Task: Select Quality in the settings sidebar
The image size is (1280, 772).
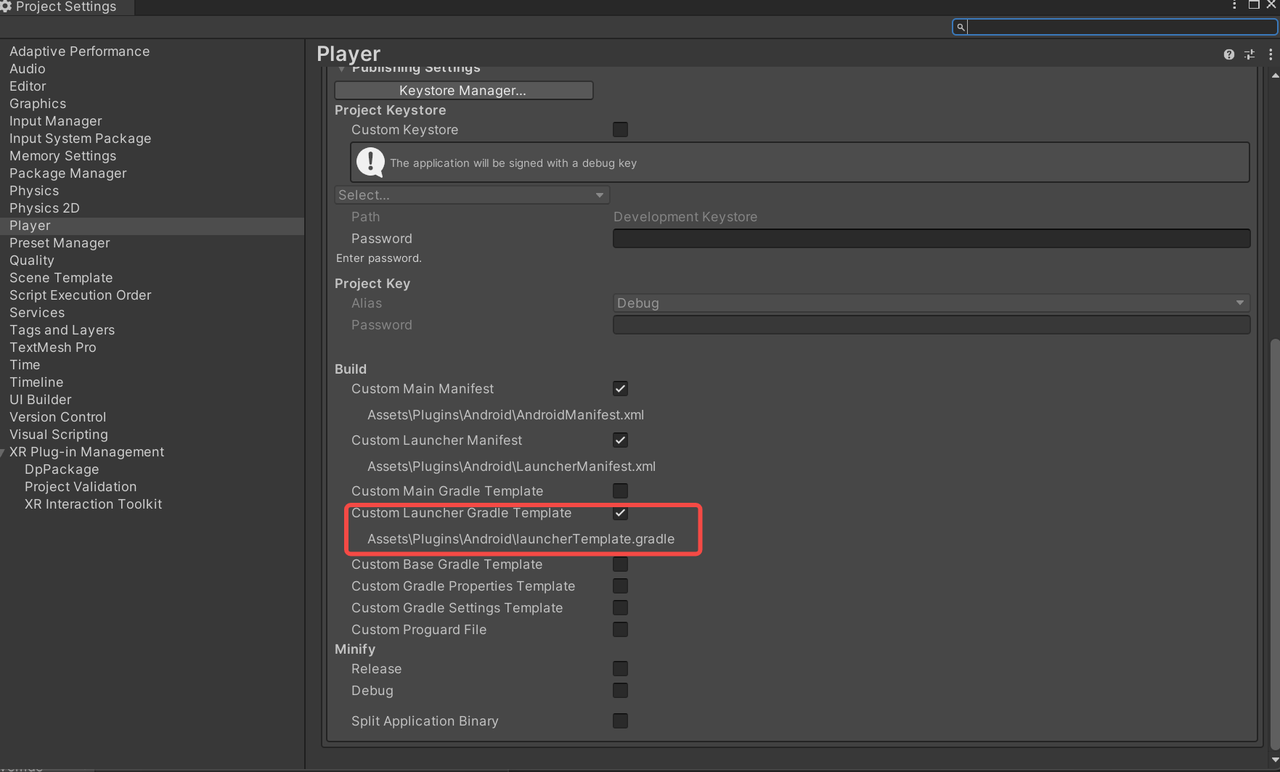Action: [31, 260]
